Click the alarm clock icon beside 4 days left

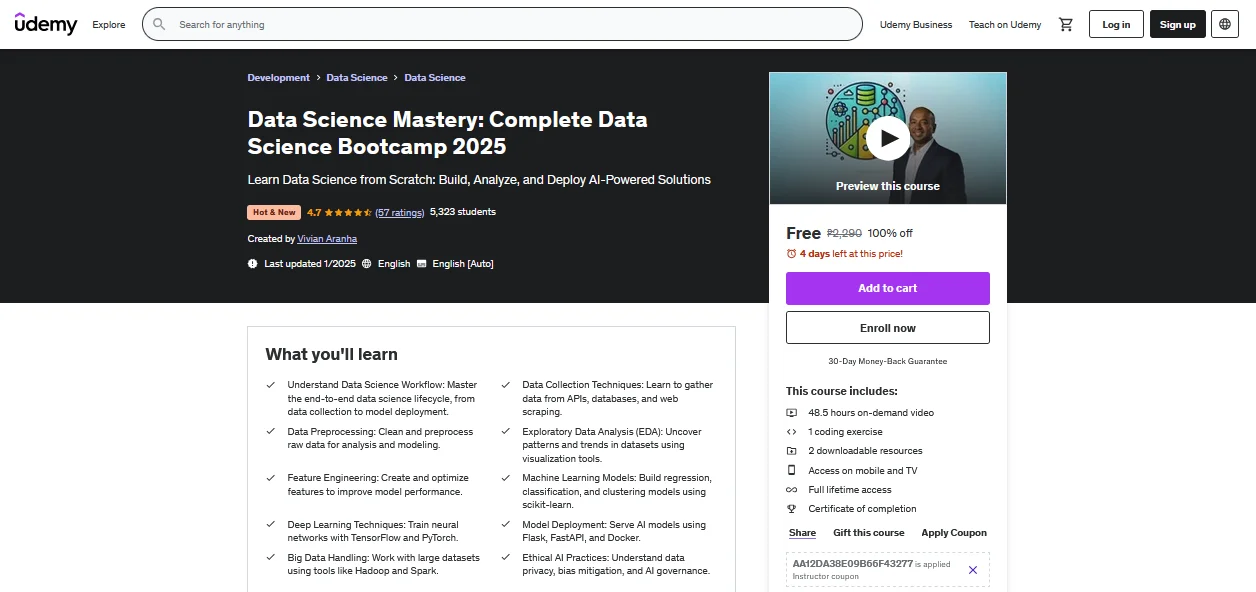click(791, 254)
